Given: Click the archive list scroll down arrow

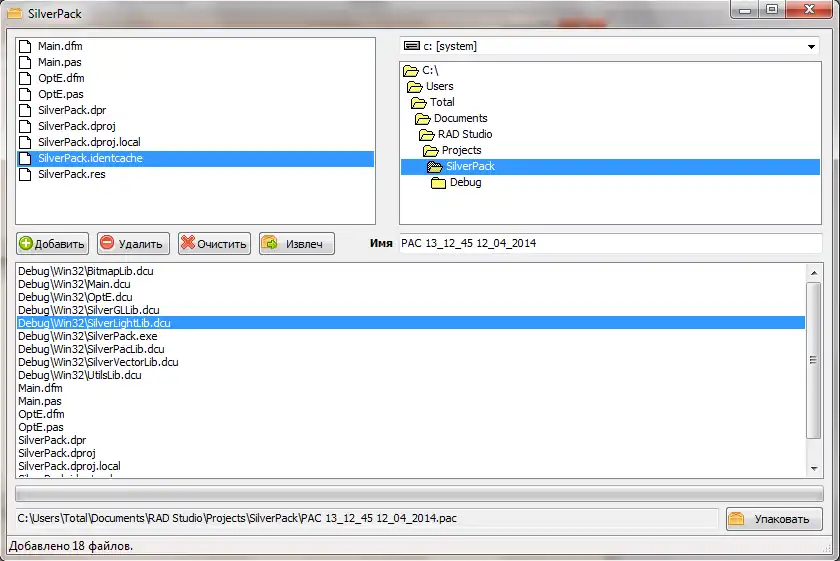Looking at the screenshot, I should coord(814,469).
